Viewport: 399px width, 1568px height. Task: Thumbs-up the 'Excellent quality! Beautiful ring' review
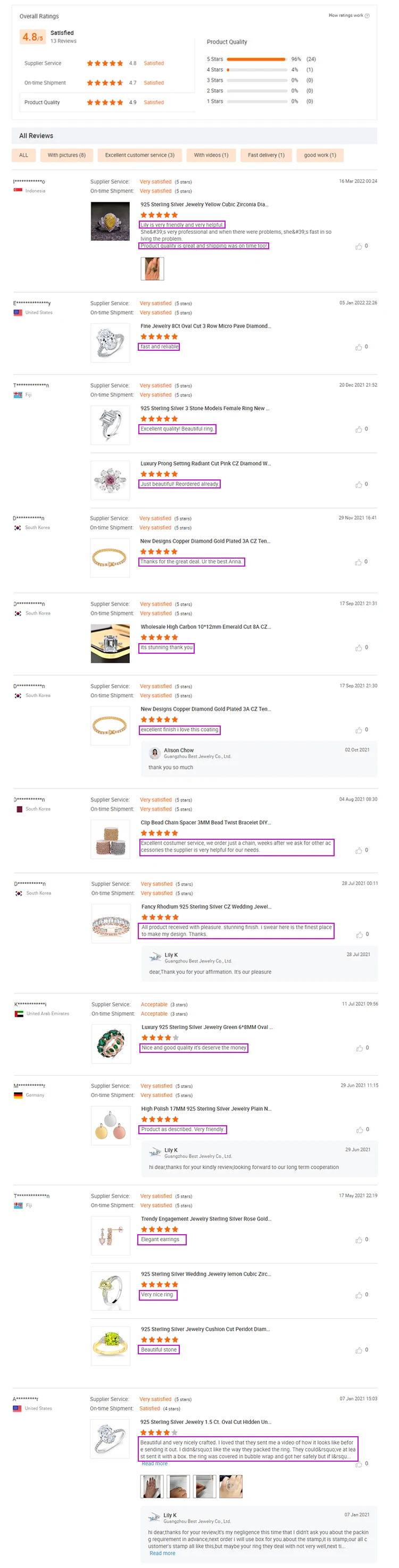click(x=359, y=430)
